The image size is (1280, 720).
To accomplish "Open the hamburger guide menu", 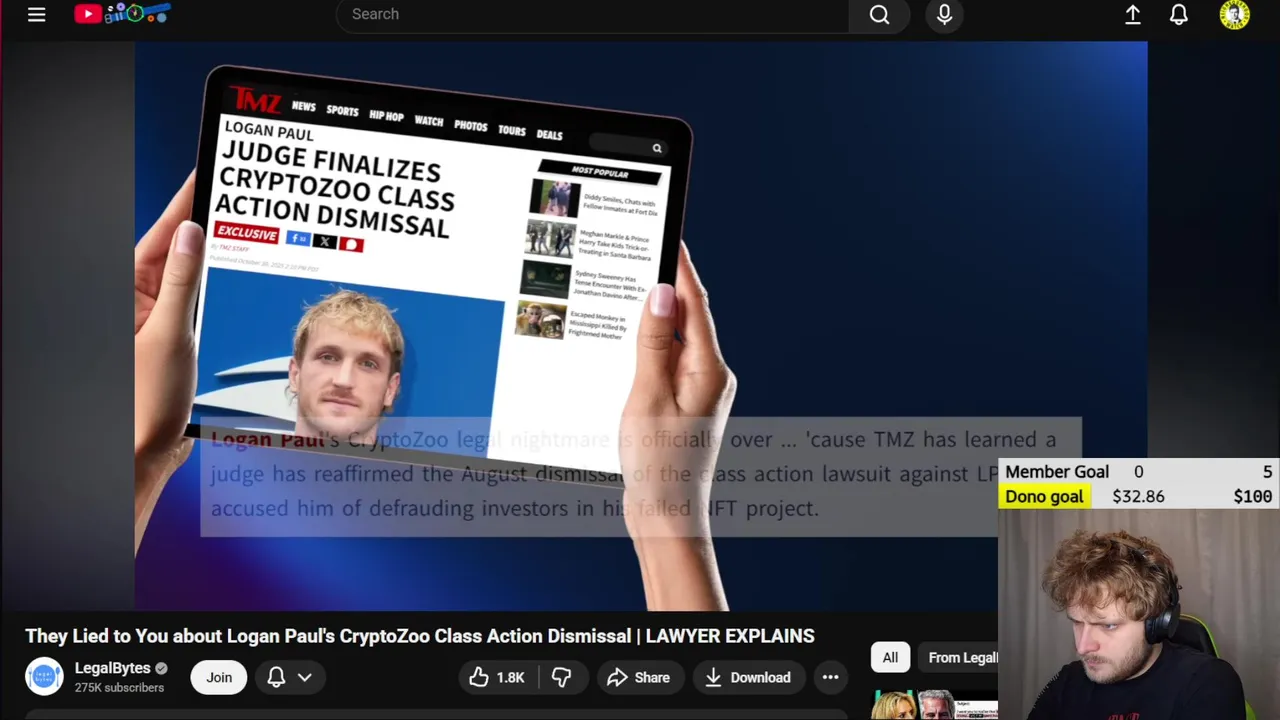I will point(37,14).
